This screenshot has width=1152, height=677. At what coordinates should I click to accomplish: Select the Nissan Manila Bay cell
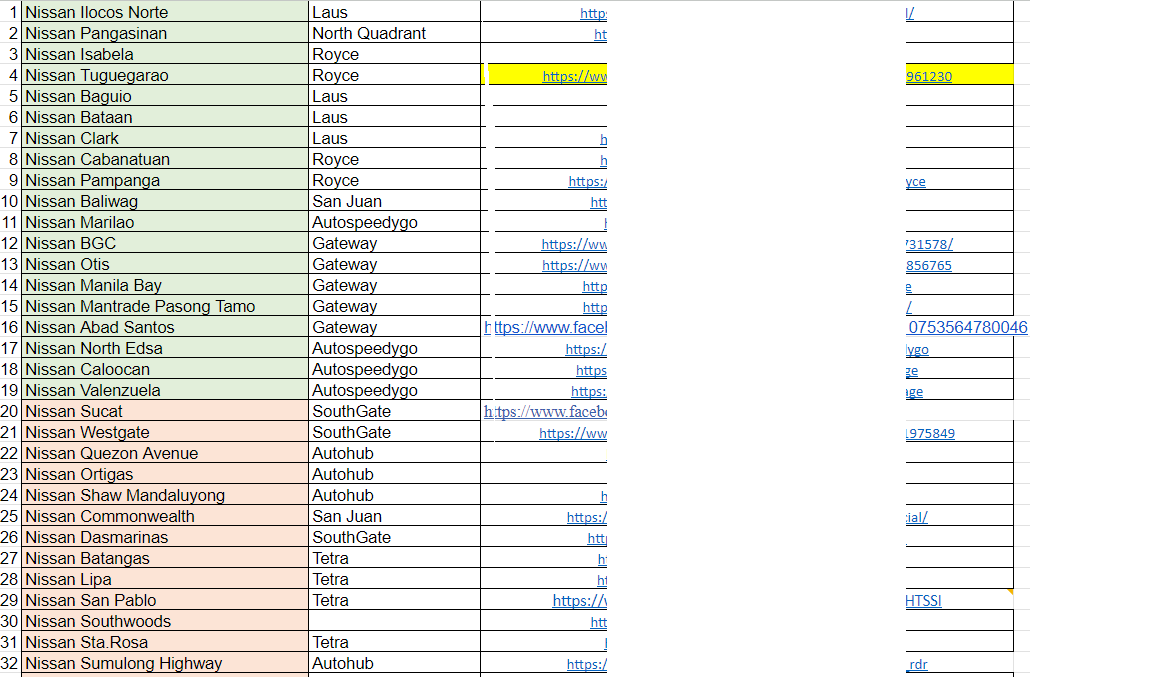click(x=165, y=285)
